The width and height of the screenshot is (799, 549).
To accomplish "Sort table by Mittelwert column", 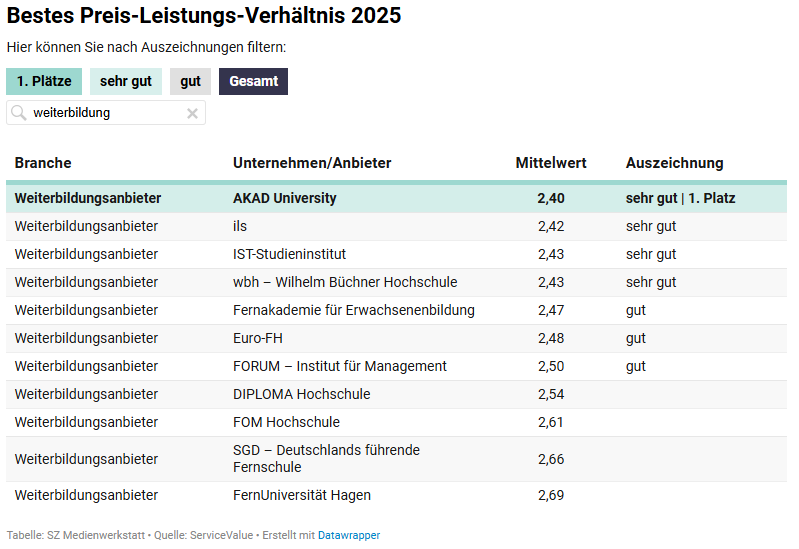I will [551, 163].
